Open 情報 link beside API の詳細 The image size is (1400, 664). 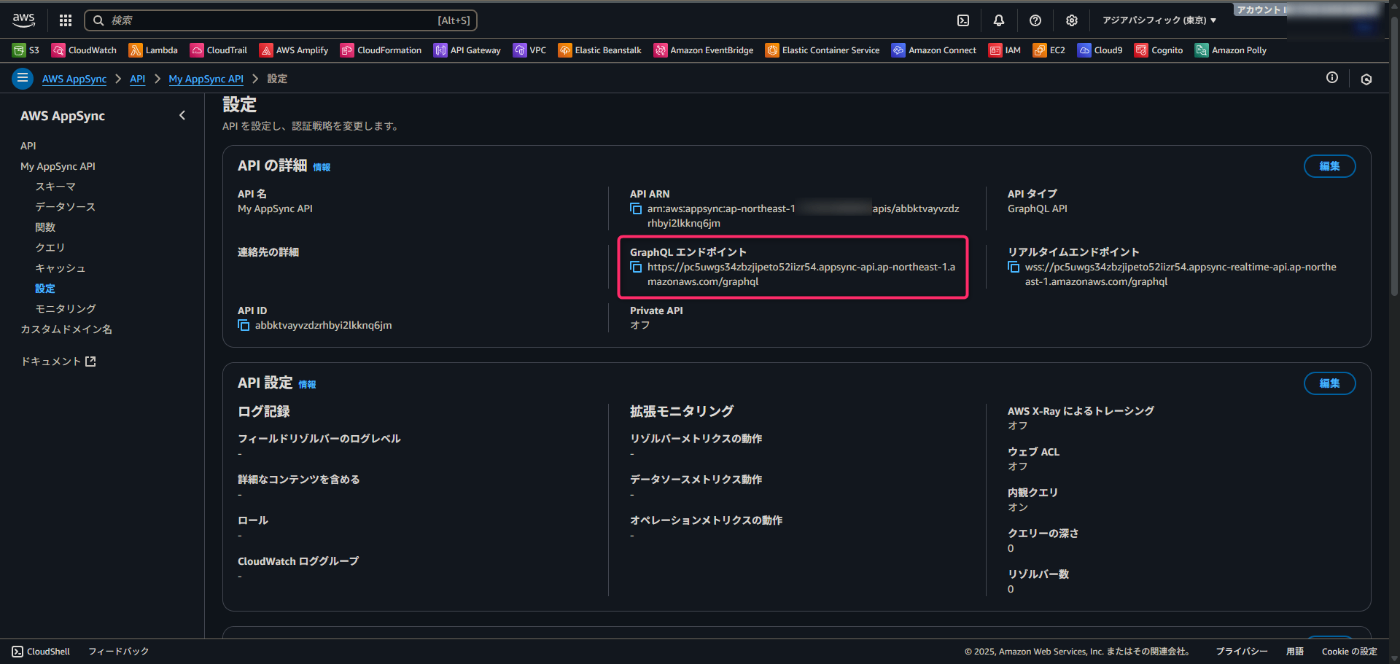click(321, 167)
